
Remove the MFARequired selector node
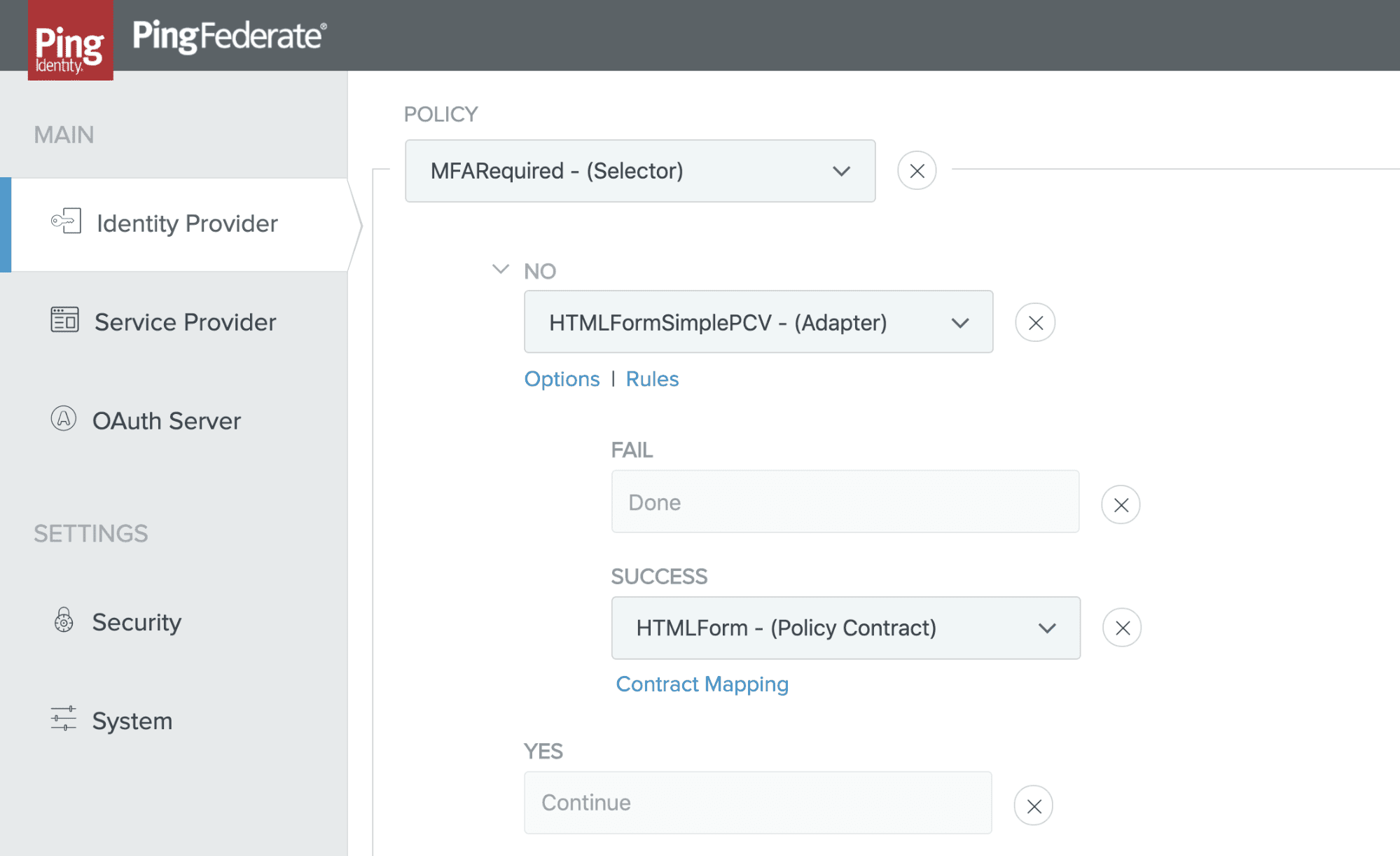[x=917, y=171]
